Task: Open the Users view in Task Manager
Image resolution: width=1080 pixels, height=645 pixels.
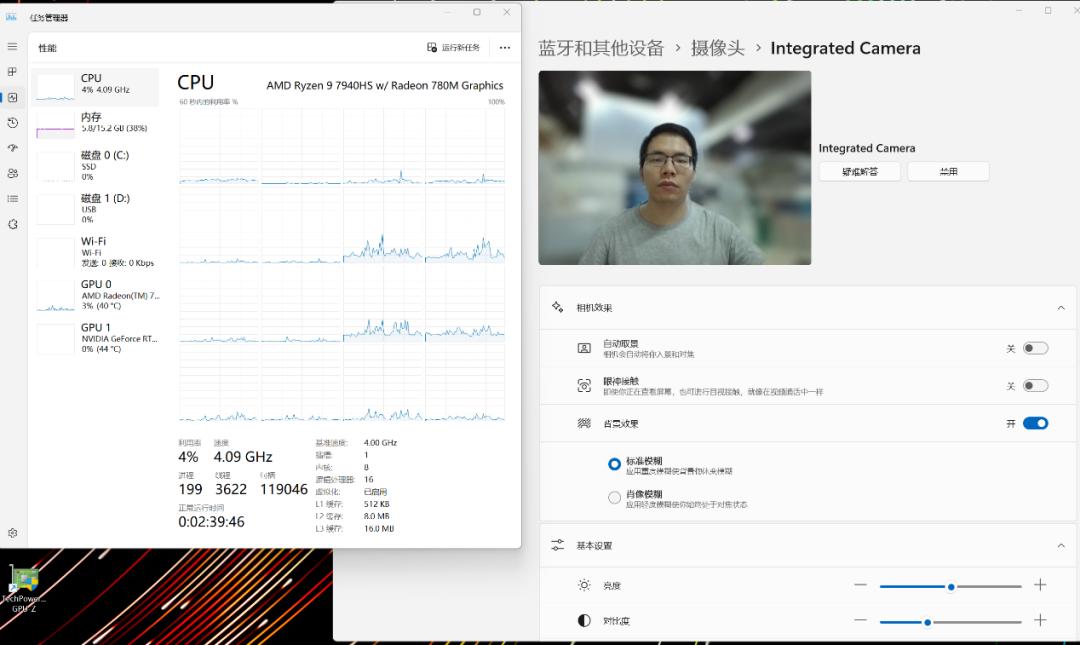Action: coord(13,173)
